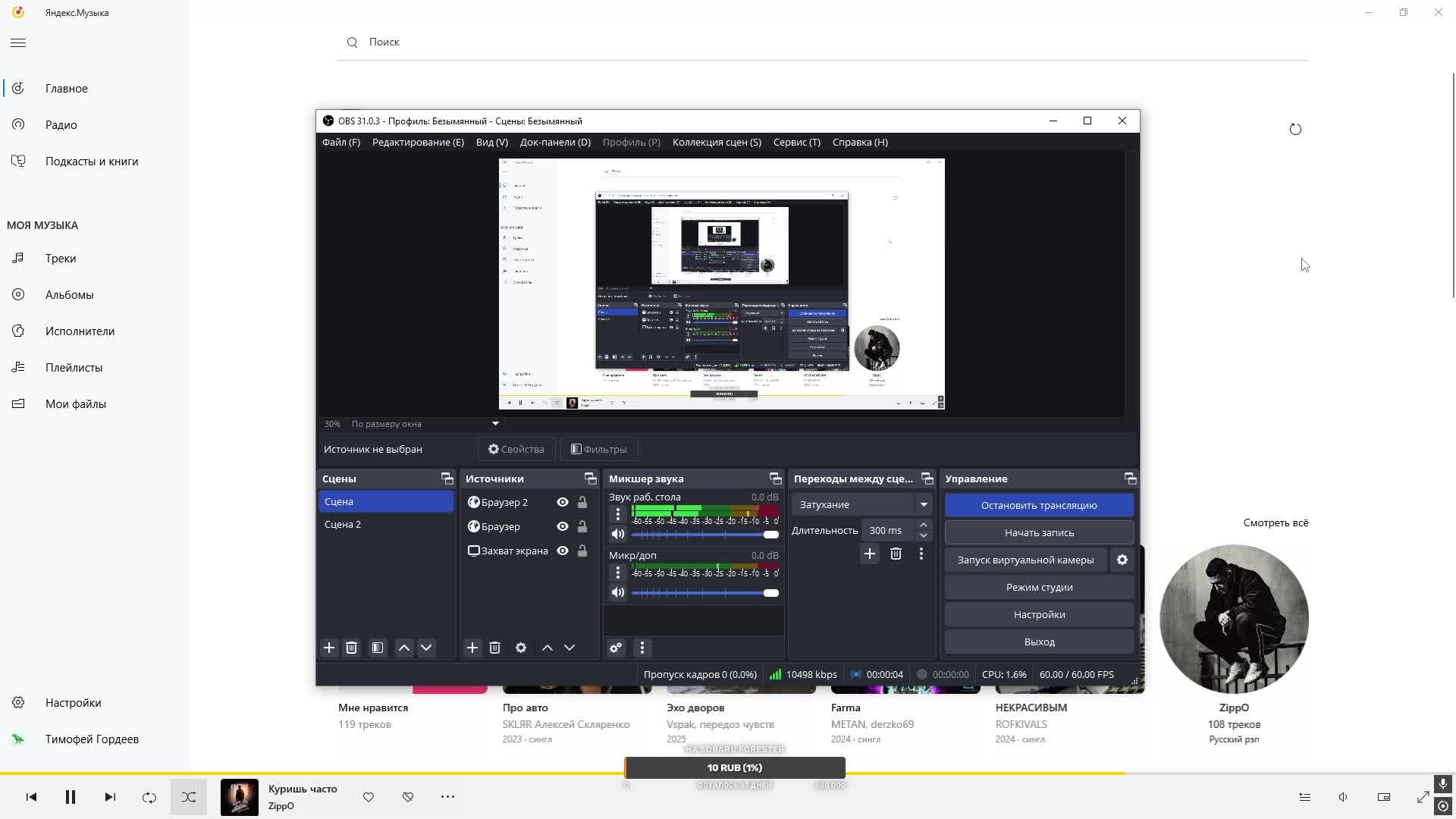Open advanced audio properties gear in mixer
This screenshot has height=819, width=1456.
616,648
